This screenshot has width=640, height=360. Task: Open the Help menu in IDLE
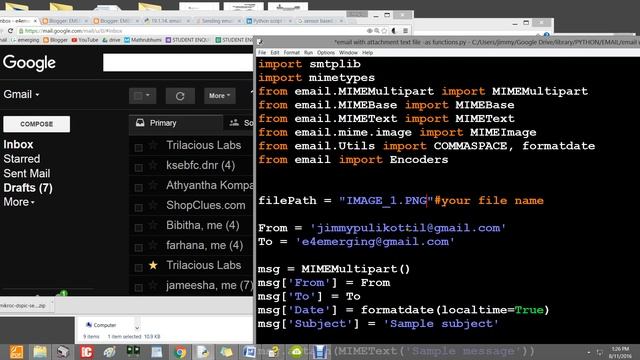point(367,53)
